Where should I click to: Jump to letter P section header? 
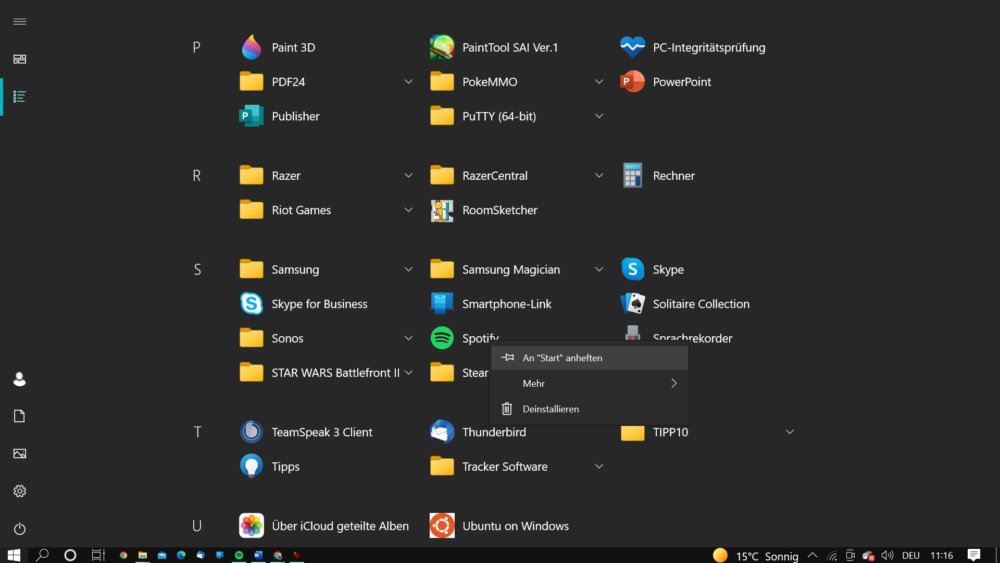point(196,47)
